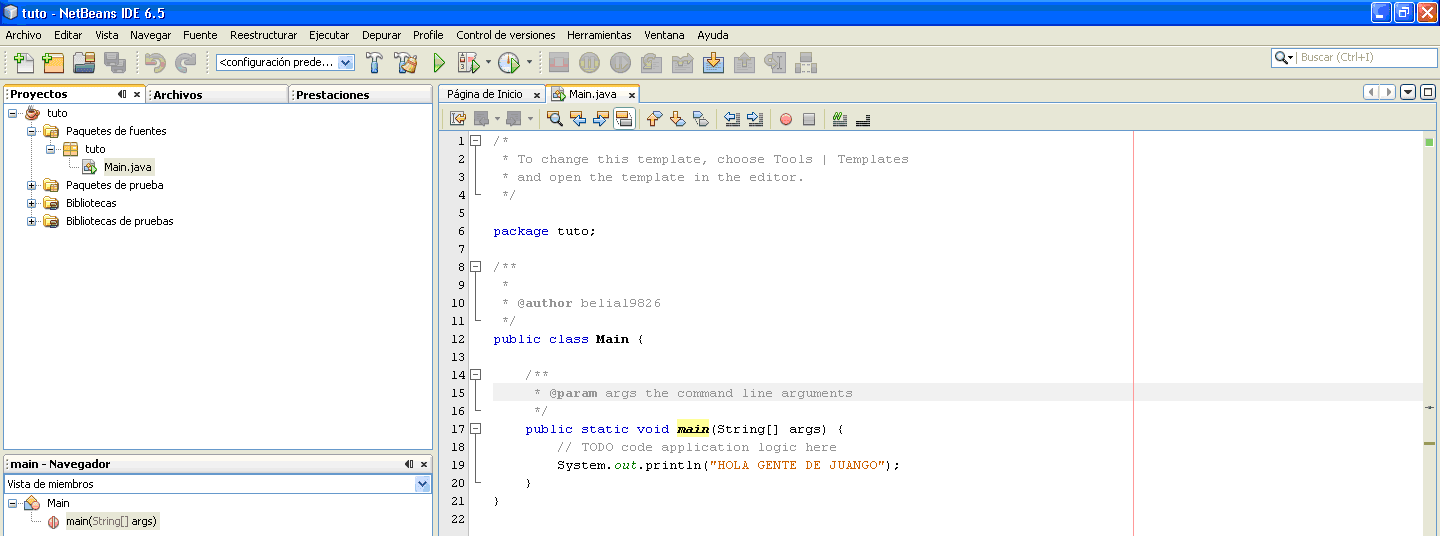Click the yellow marker in the editor's error stripe

pos(1430,443)
